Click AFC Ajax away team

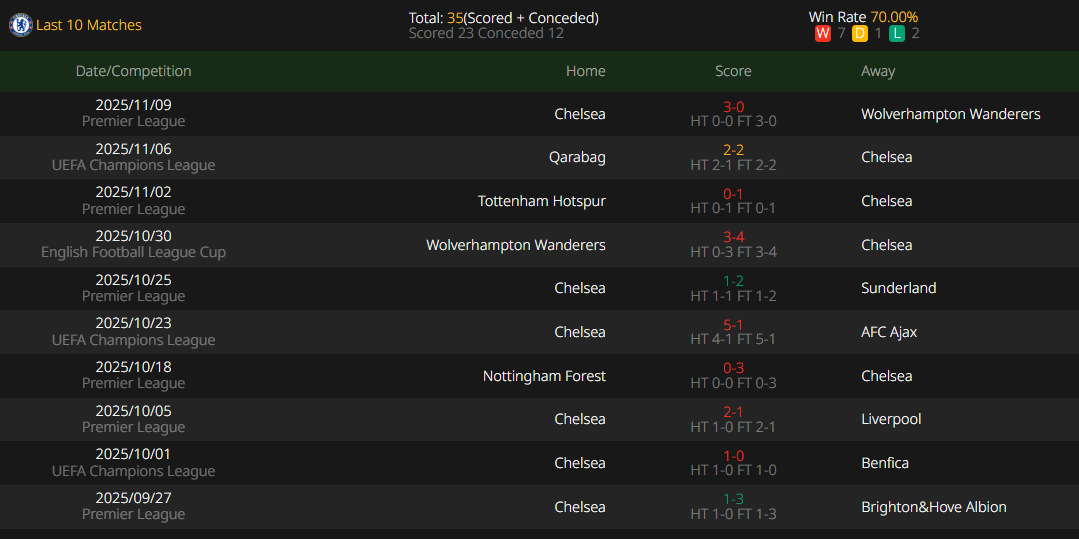(x=888, y=332)
